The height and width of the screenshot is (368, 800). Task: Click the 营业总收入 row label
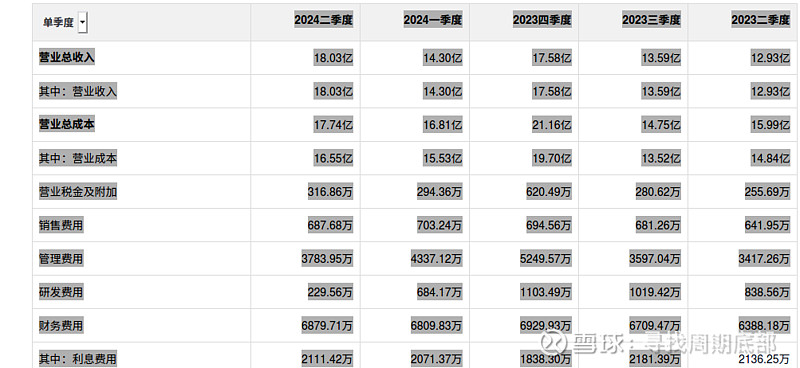click(67, 57)
